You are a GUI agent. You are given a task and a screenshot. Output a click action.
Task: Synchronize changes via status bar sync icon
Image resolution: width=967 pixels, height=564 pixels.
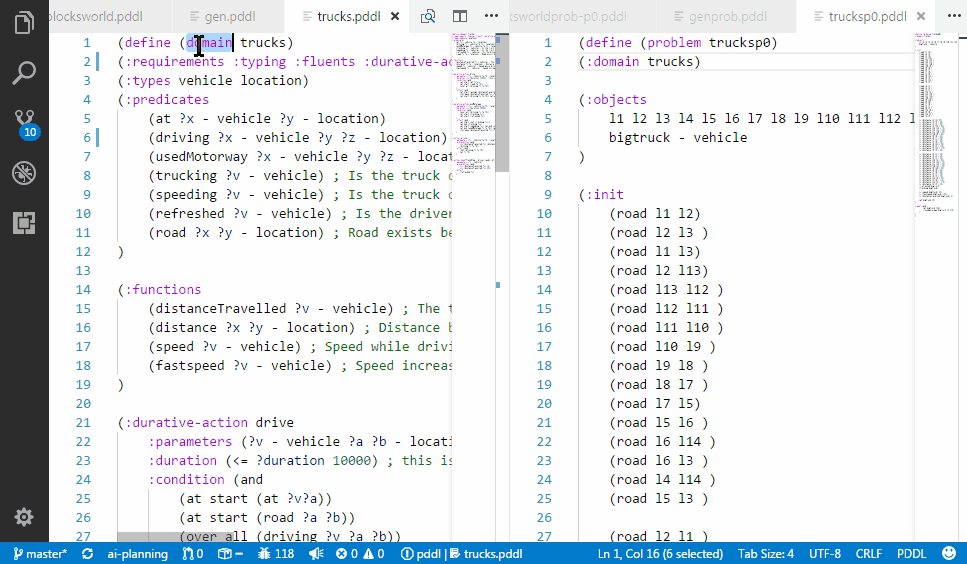tap(88, 554)
